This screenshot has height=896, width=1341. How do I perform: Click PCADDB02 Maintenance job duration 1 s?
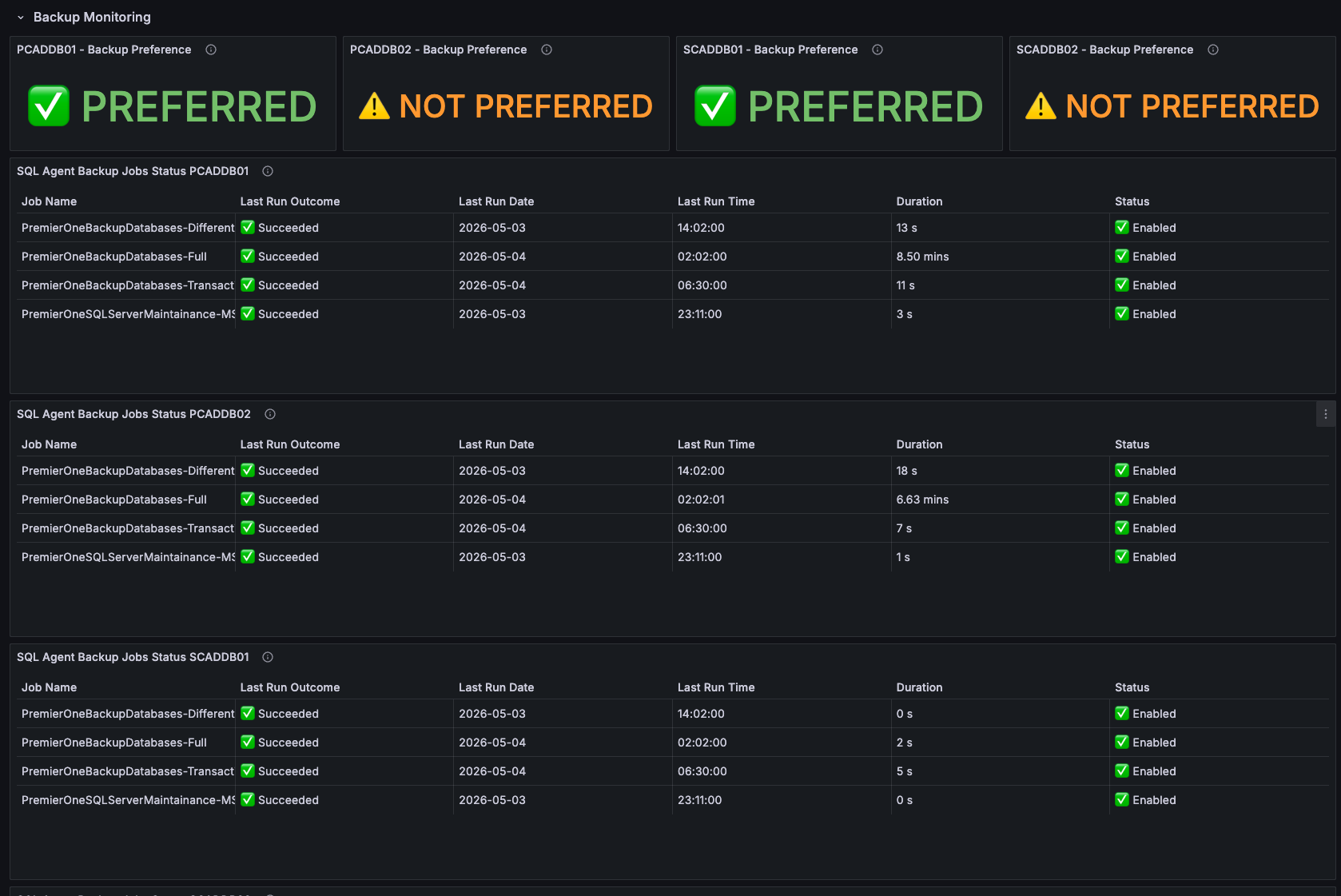point(903,557)
